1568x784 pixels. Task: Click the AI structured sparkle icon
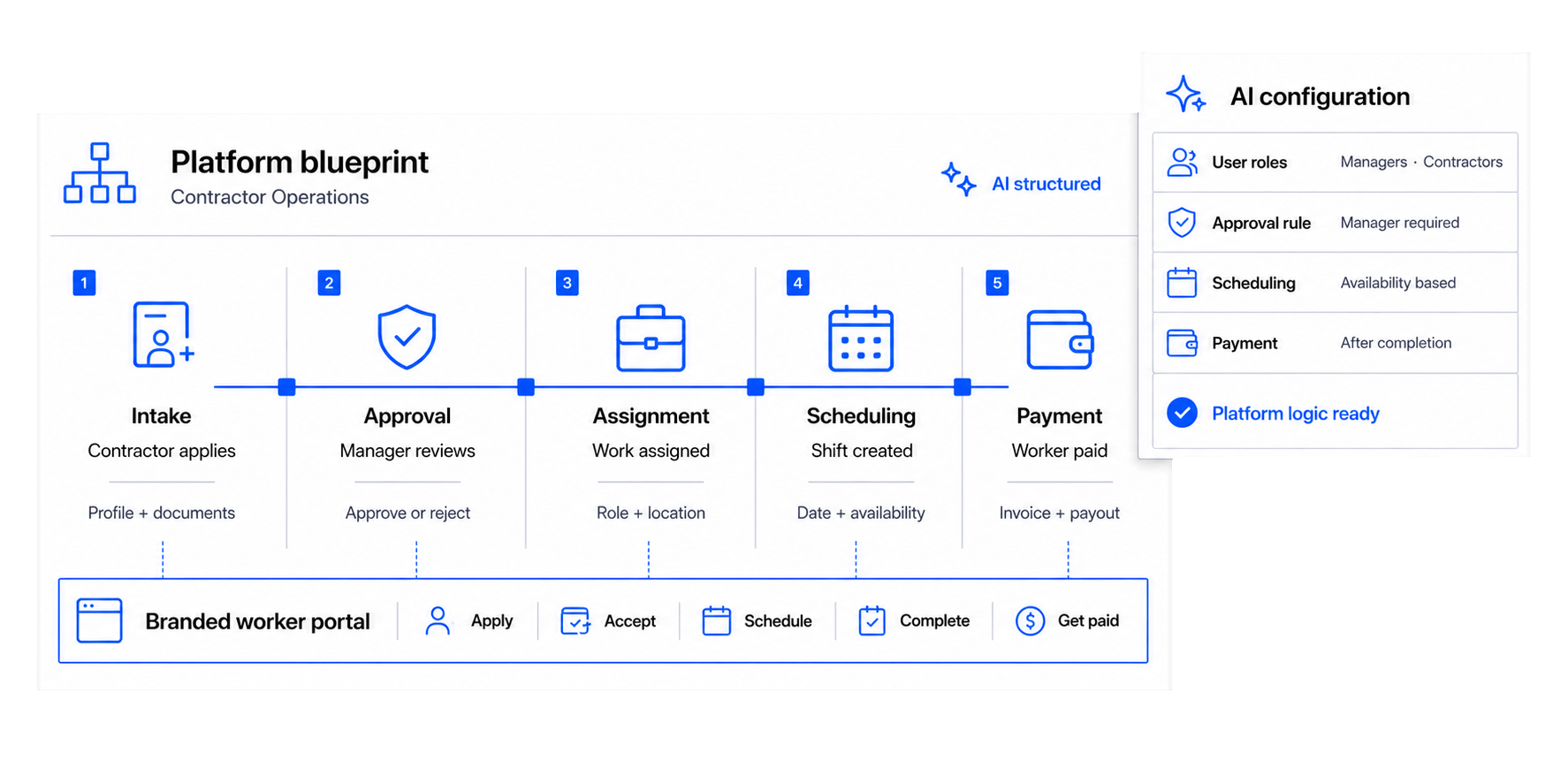(959, 179)
